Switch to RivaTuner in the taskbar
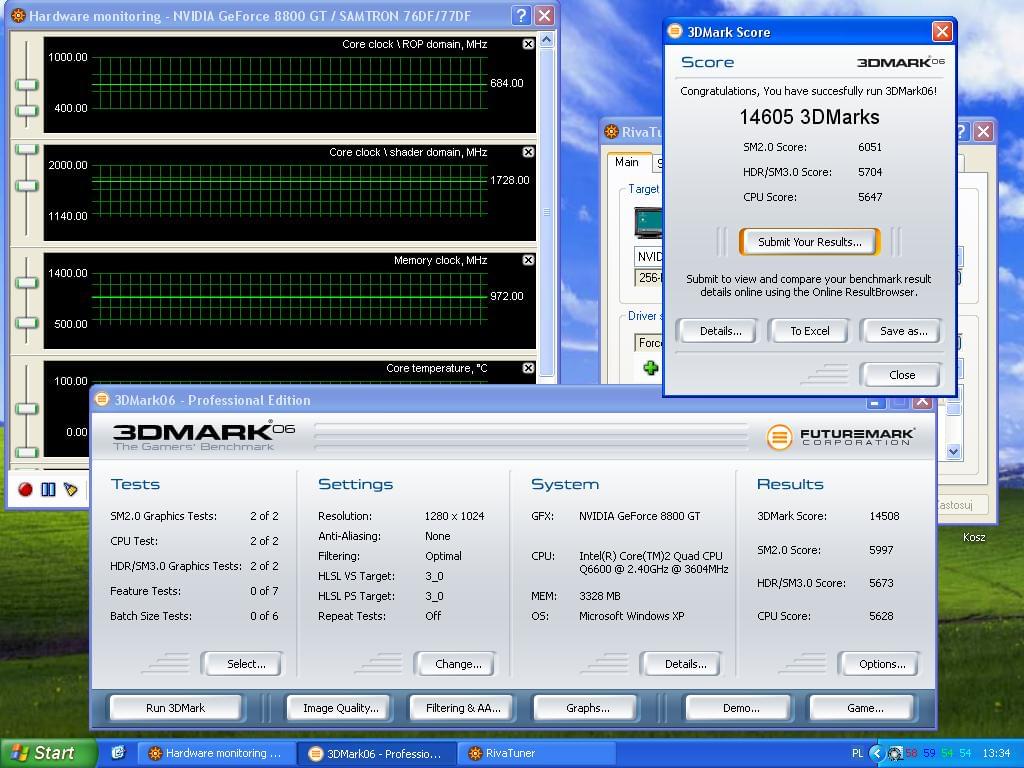The height and width of the screenshot is (768, 1024). click(510, 753)
